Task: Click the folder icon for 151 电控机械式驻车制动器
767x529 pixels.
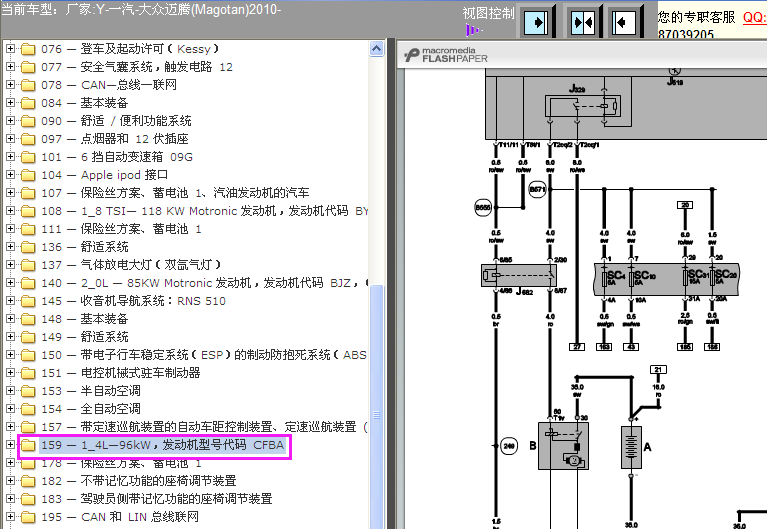Action: point(27,373)
